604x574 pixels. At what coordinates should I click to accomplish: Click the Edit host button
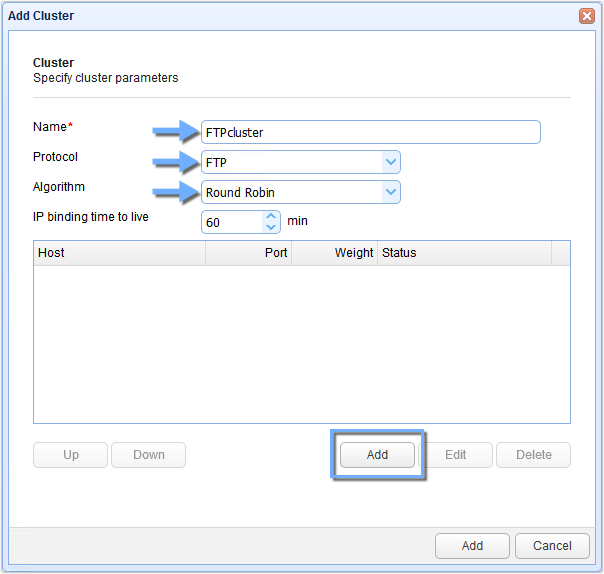(455, 455)
